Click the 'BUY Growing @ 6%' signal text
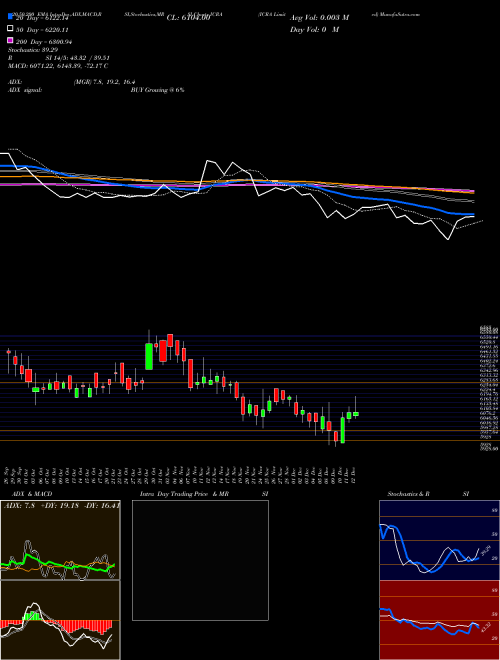 (157, 90)
